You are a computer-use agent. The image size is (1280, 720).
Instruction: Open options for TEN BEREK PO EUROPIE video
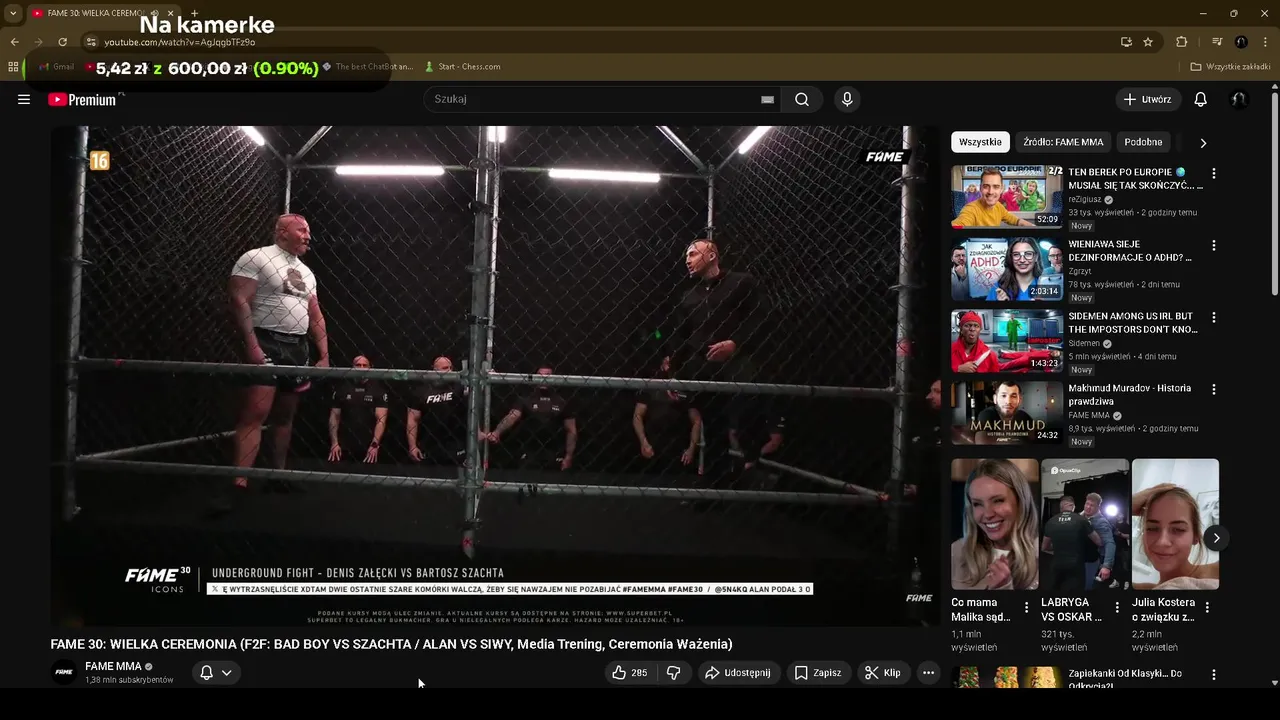pyautogui.click(x=1214, y=173)
